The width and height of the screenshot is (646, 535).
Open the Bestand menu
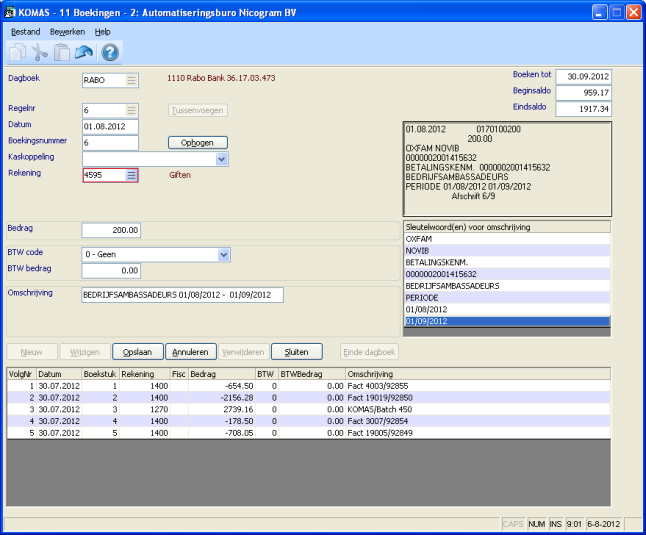[x=26, y=32]
